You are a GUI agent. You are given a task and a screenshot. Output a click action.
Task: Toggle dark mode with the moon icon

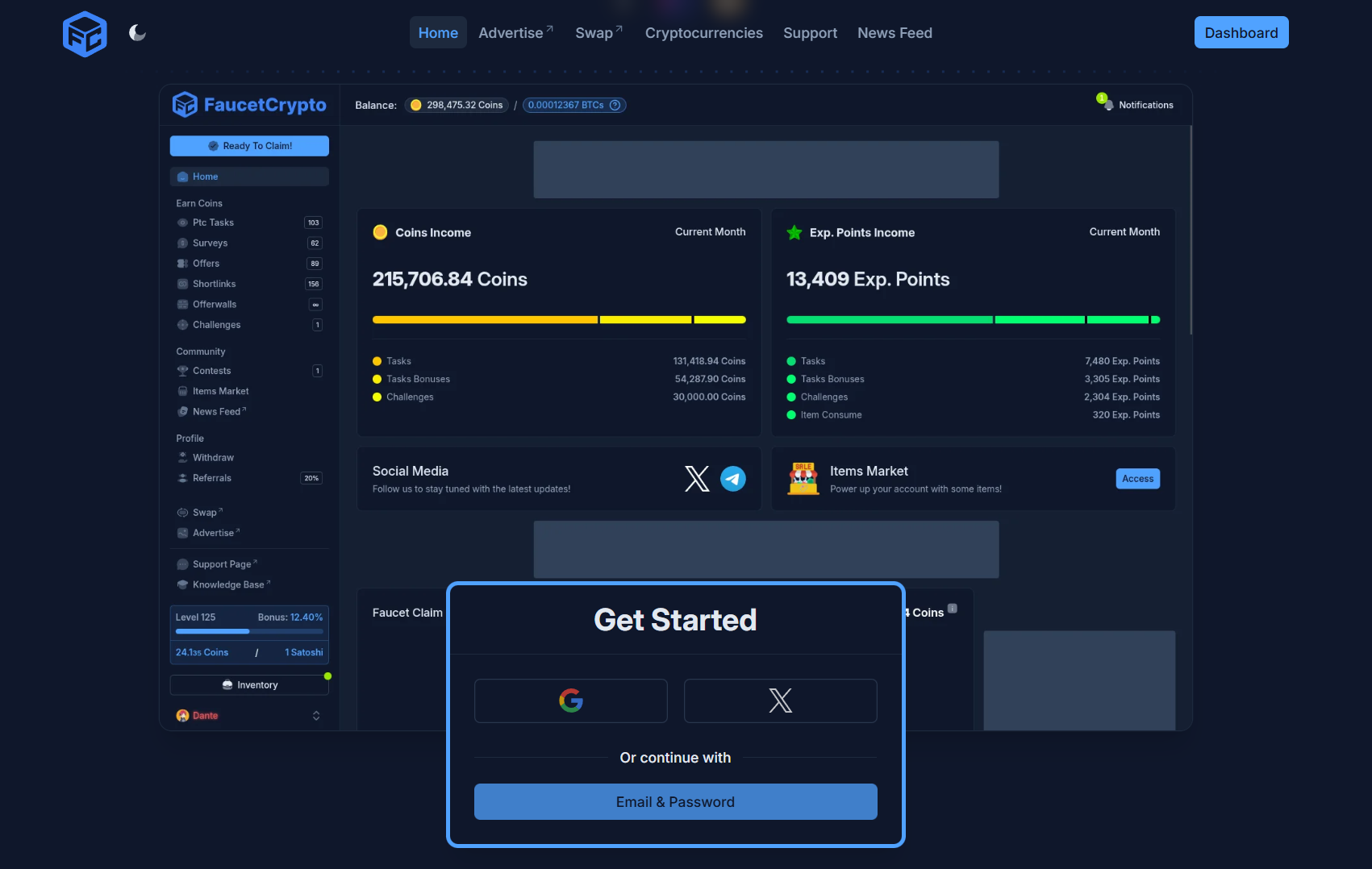[x=136, y=33]
